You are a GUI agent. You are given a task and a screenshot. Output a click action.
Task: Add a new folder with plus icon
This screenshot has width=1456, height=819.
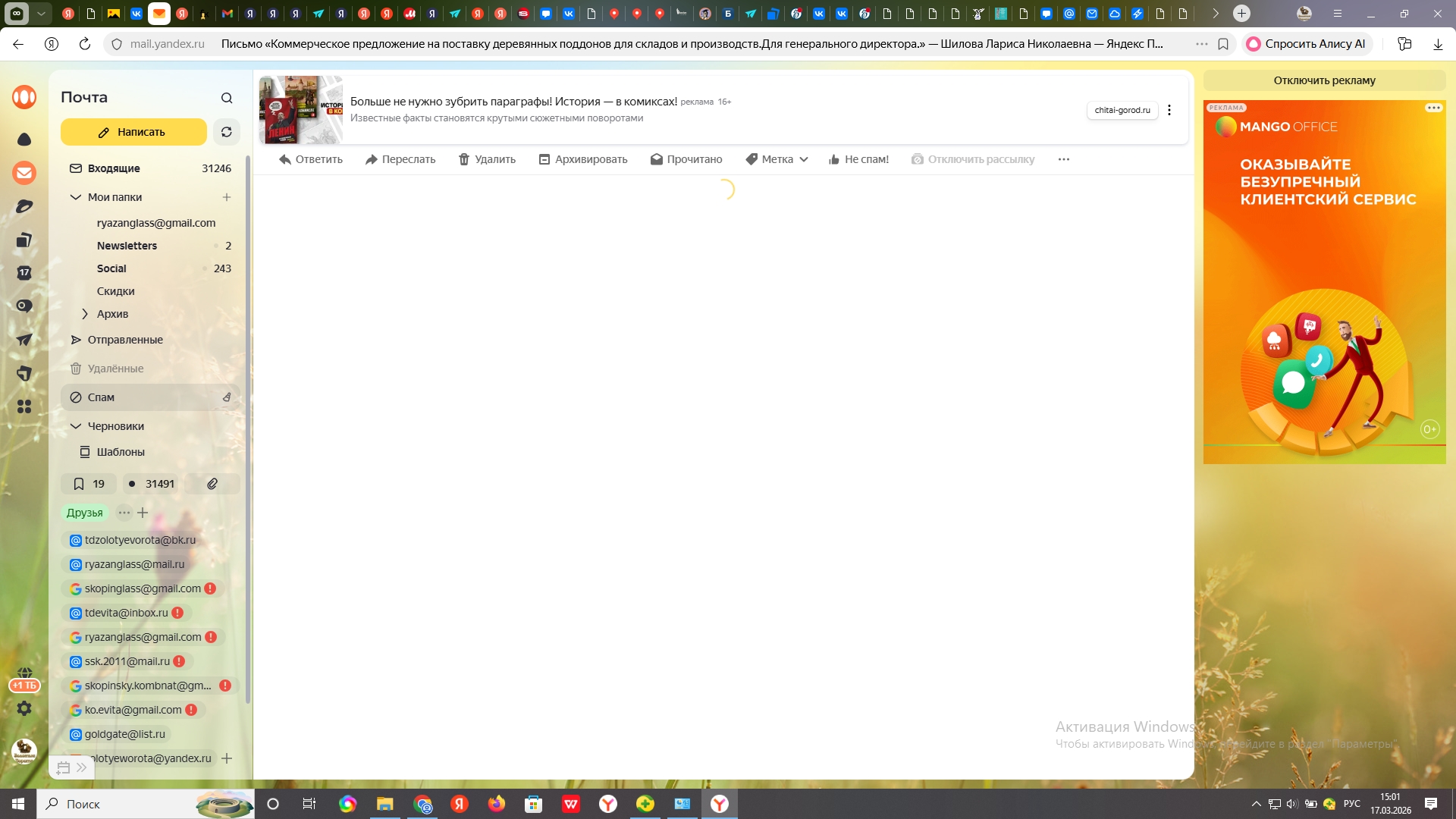pos(226,197)
